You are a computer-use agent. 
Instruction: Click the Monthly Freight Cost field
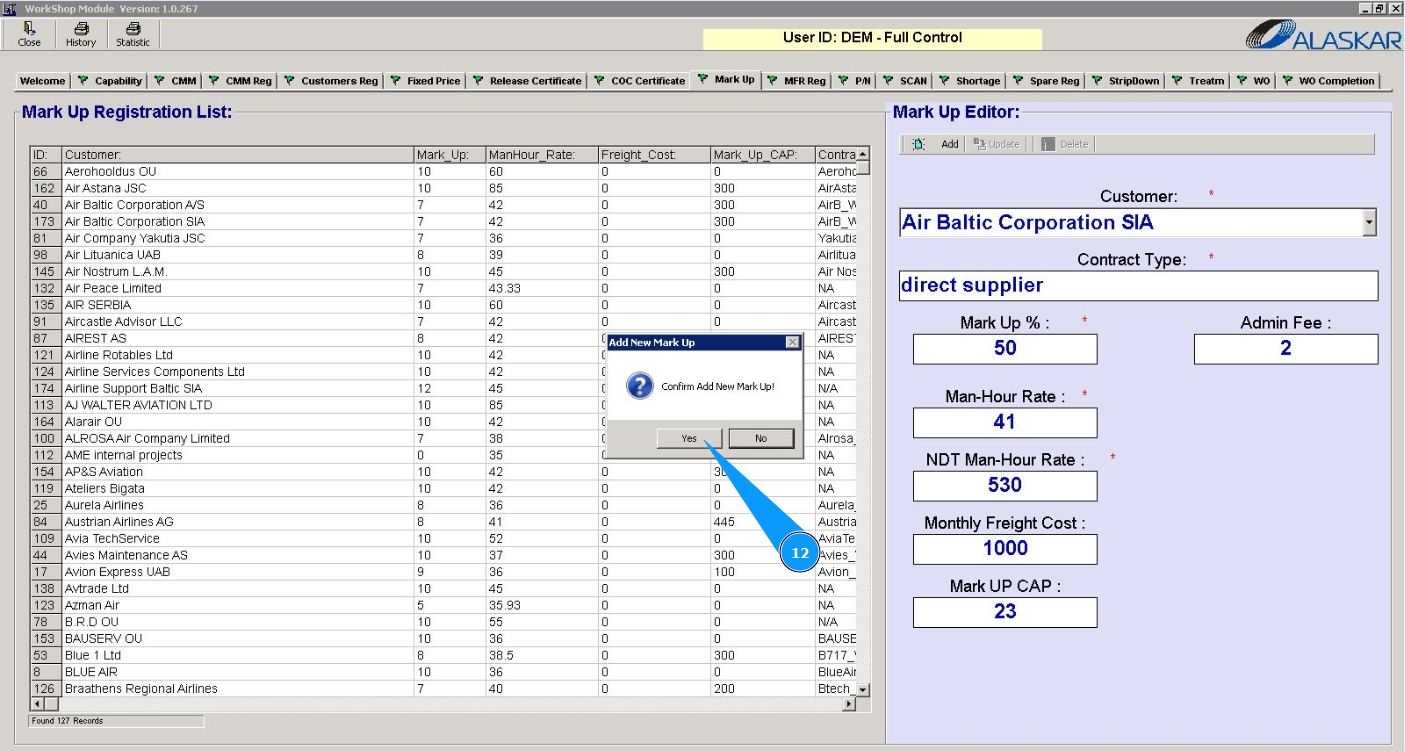click(x=1005, y=548)
